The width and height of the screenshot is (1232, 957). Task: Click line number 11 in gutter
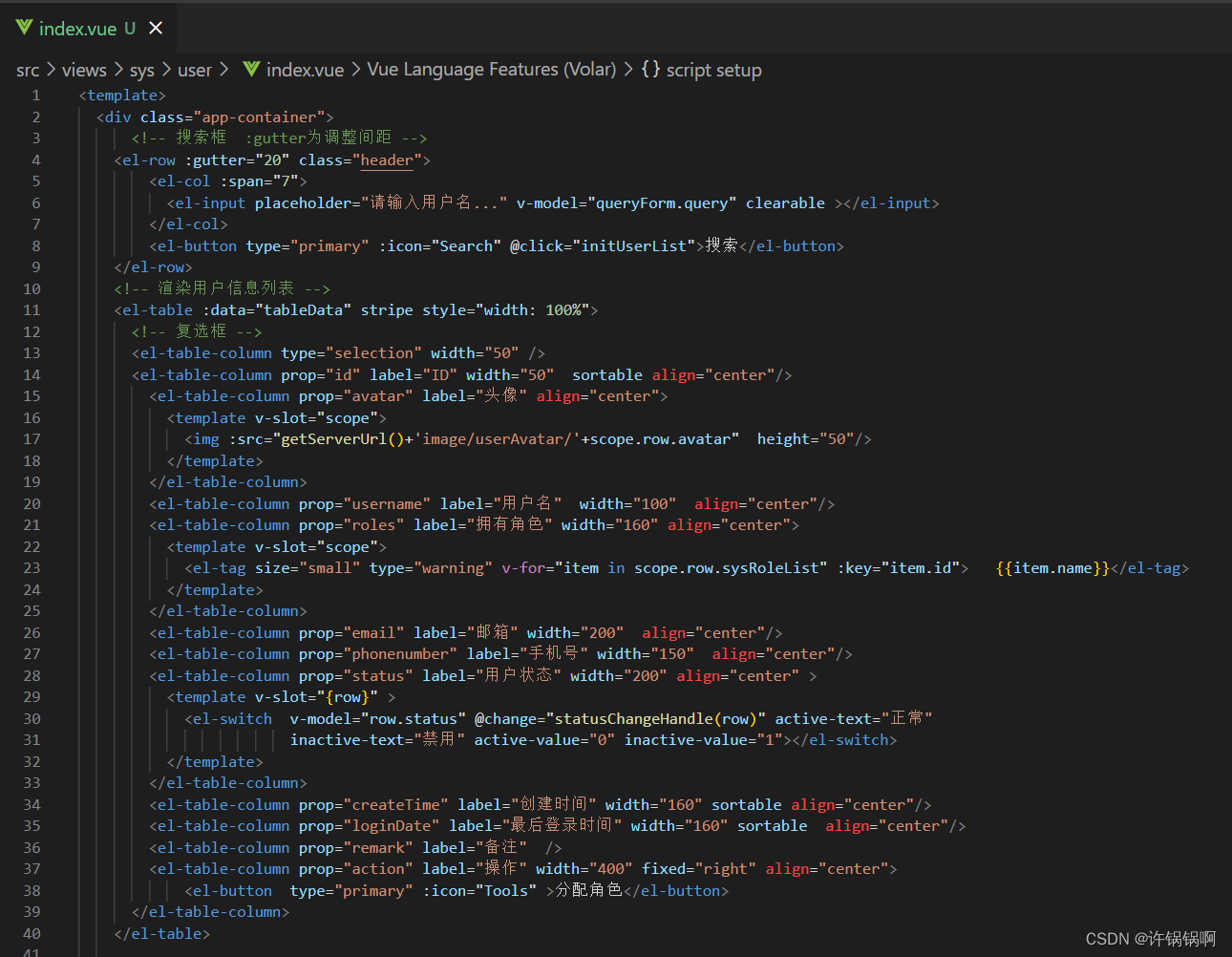coord(32,310)
